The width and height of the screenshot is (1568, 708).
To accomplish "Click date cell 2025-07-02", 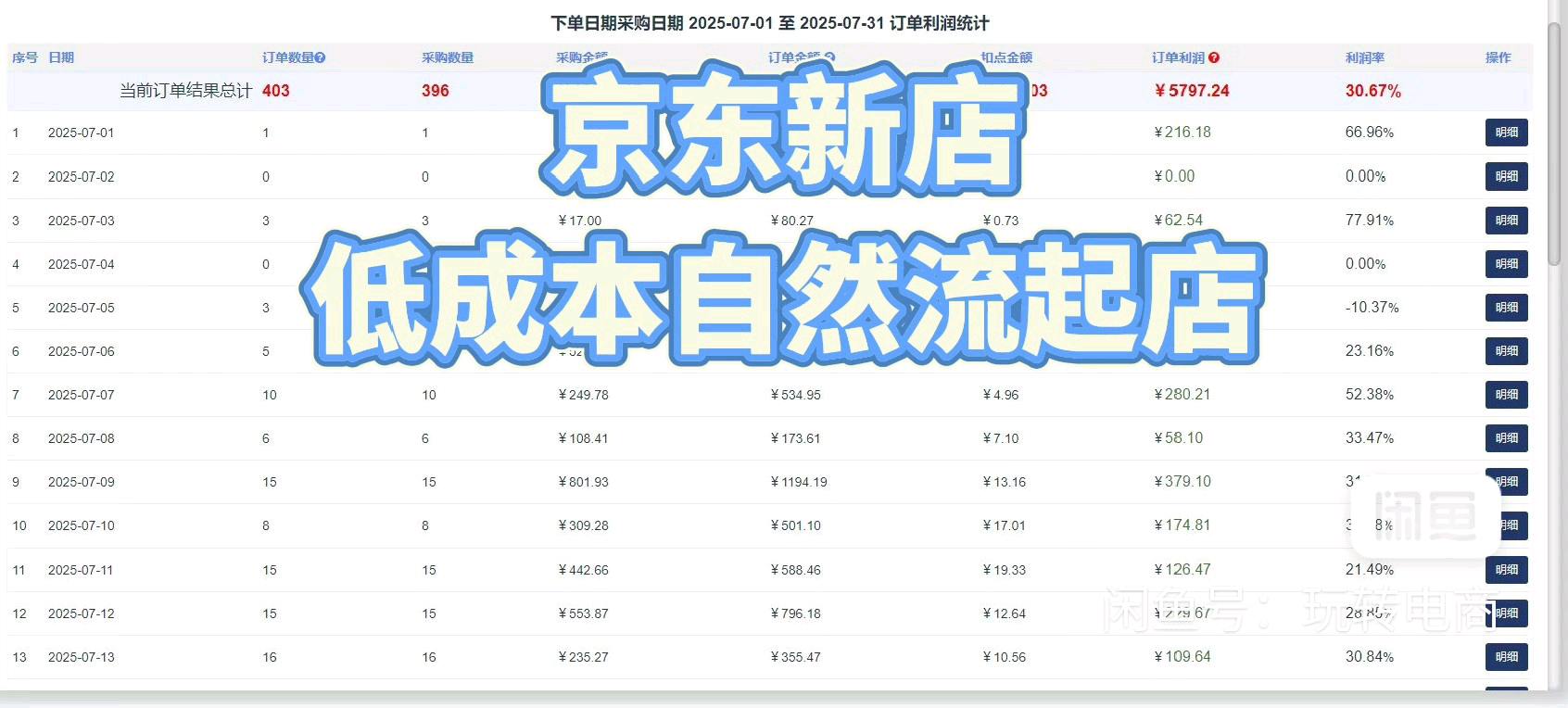I will tap(82, 176).
